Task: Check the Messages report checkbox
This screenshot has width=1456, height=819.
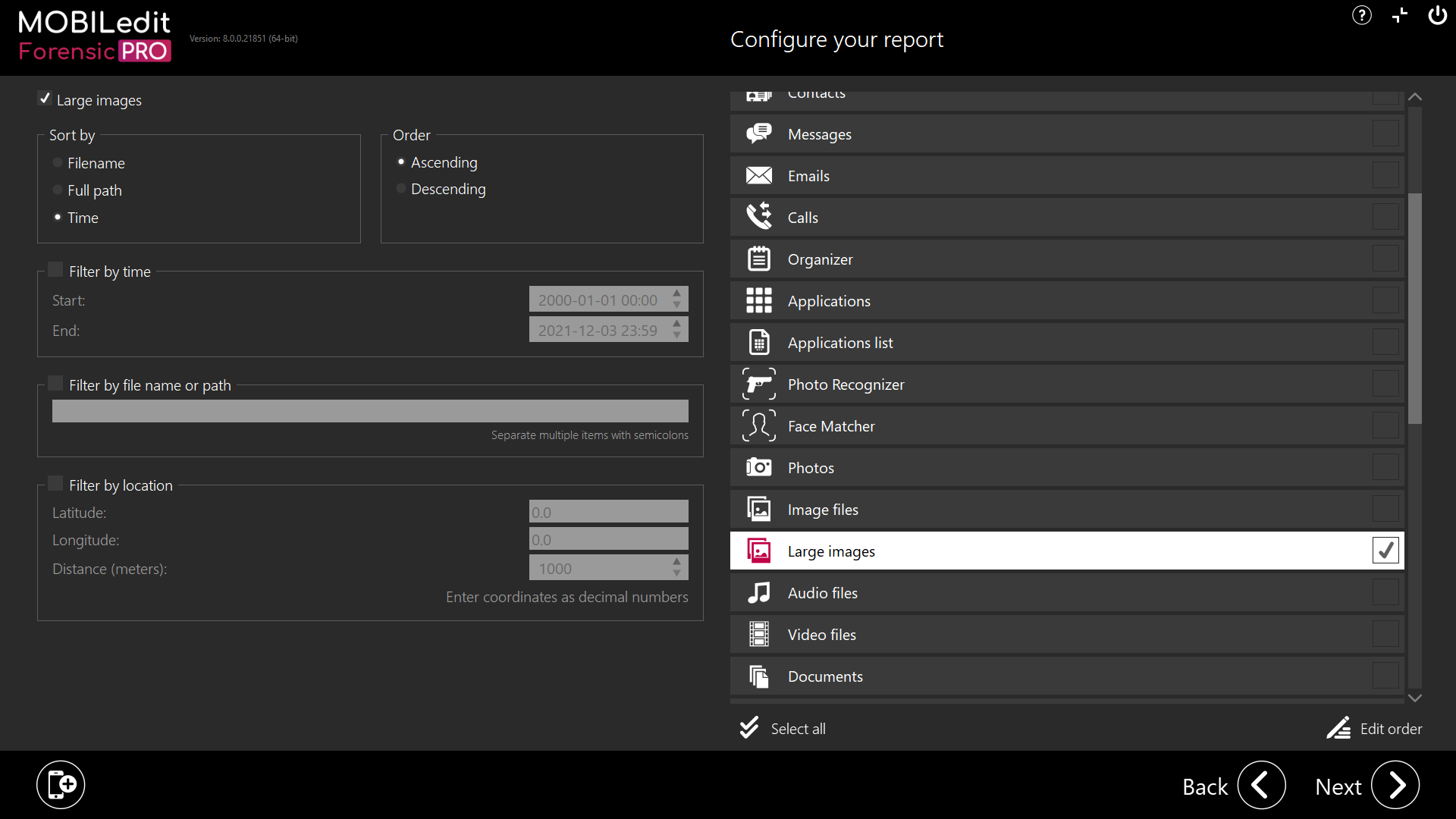Action: pos(1385,134)
